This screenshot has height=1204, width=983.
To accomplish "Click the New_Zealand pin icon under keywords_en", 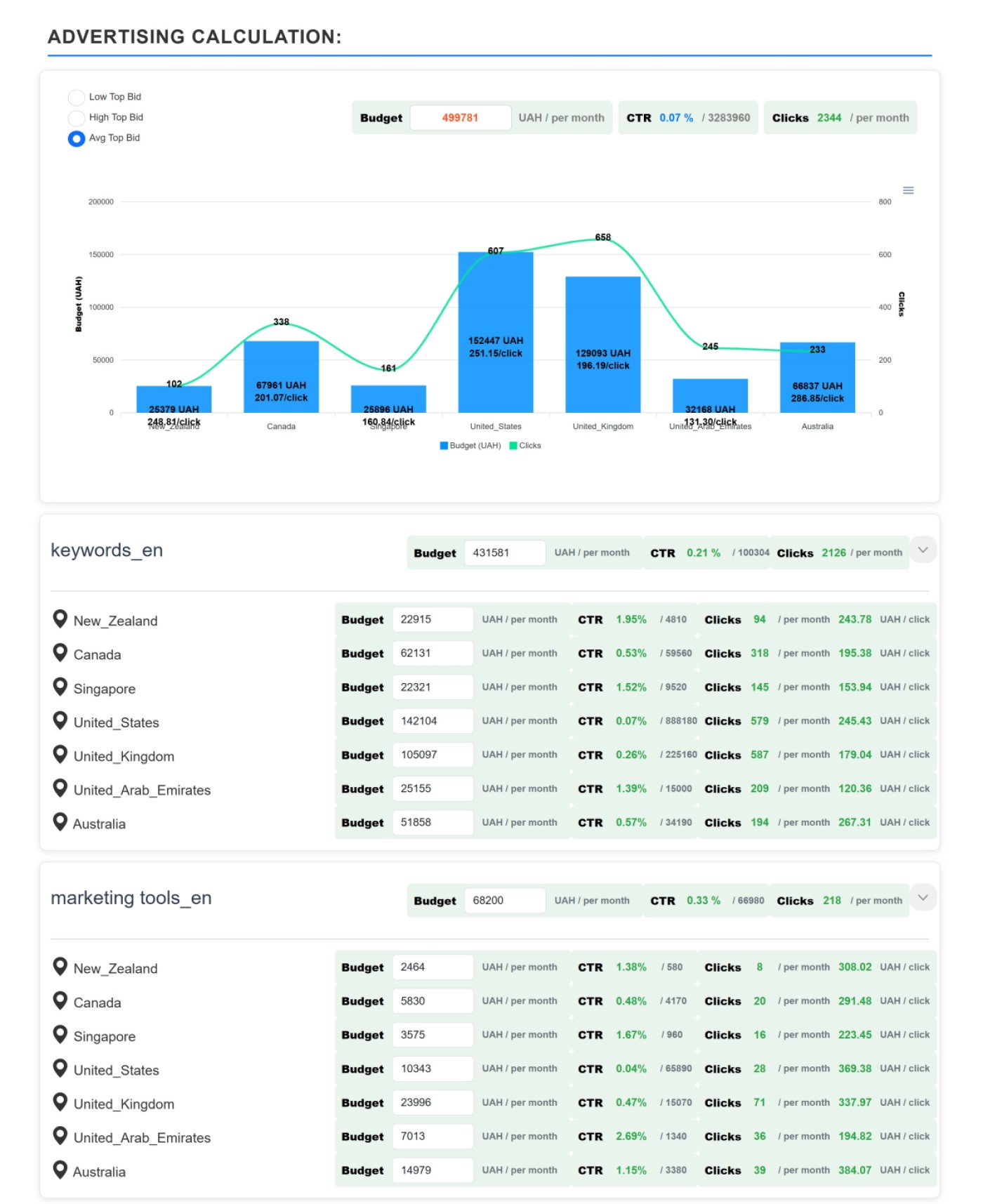I will [x=60, y=618].
